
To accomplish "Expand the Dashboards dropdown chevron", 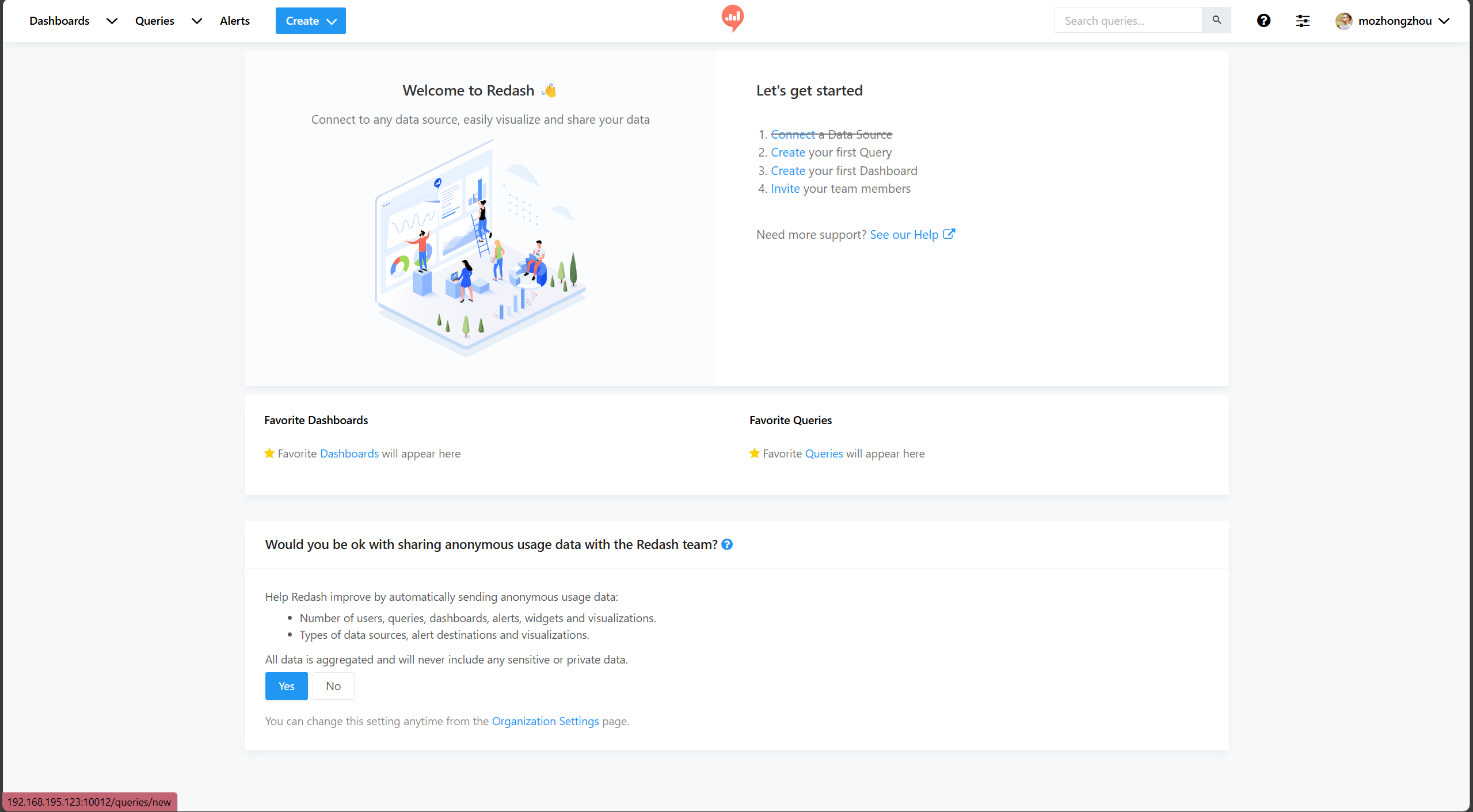I will pos(112,21).
